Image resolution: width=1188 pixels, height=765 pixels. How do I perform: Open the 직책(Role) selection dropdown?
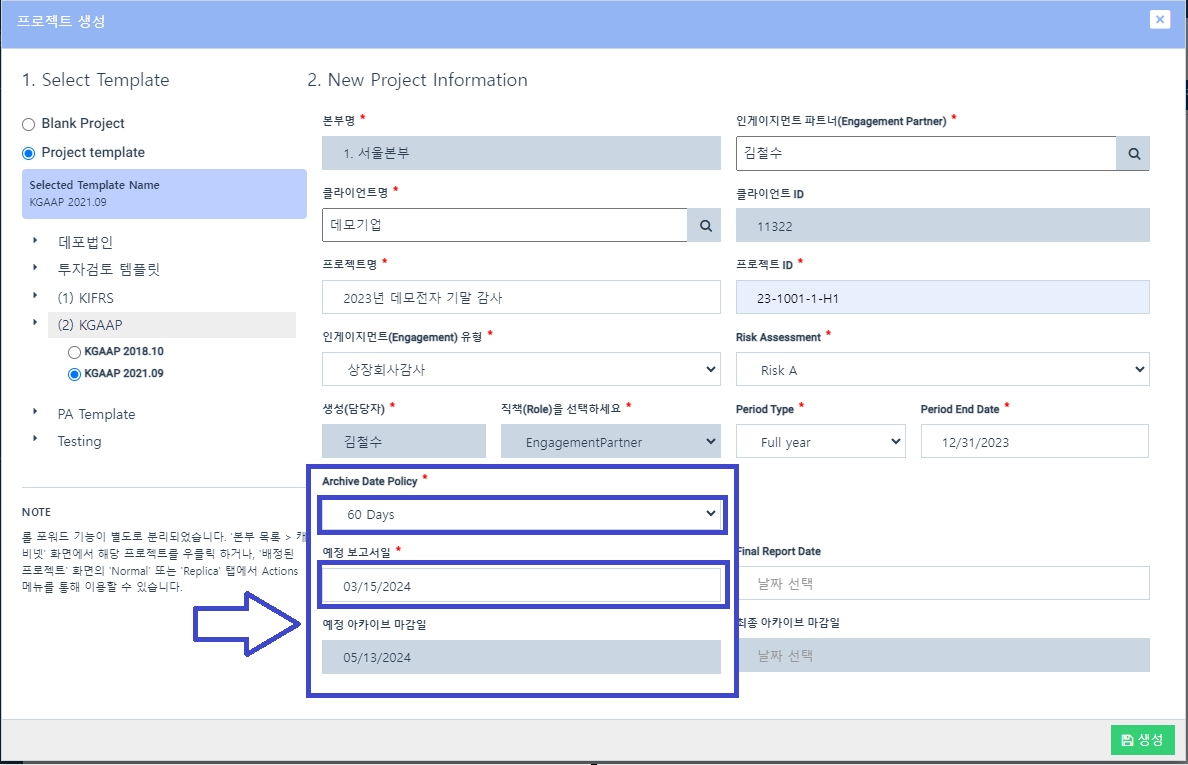[x=610, y=441]
